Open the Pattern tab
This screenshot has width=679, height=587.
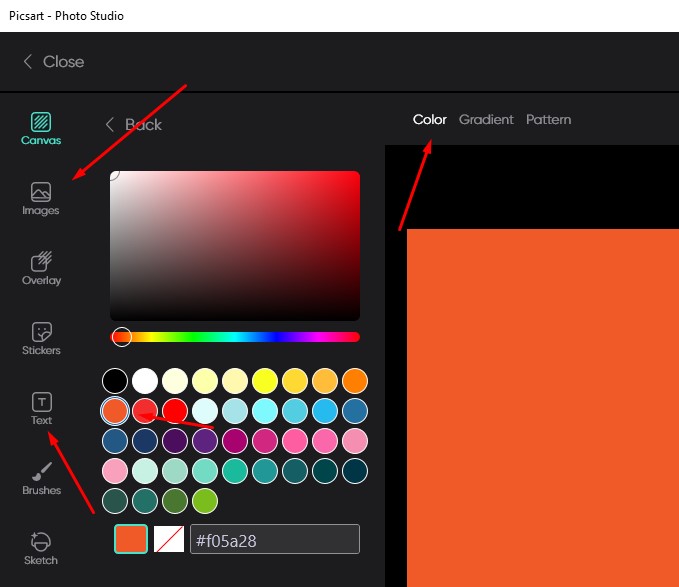pyautogui.click(x=549, y=120)
